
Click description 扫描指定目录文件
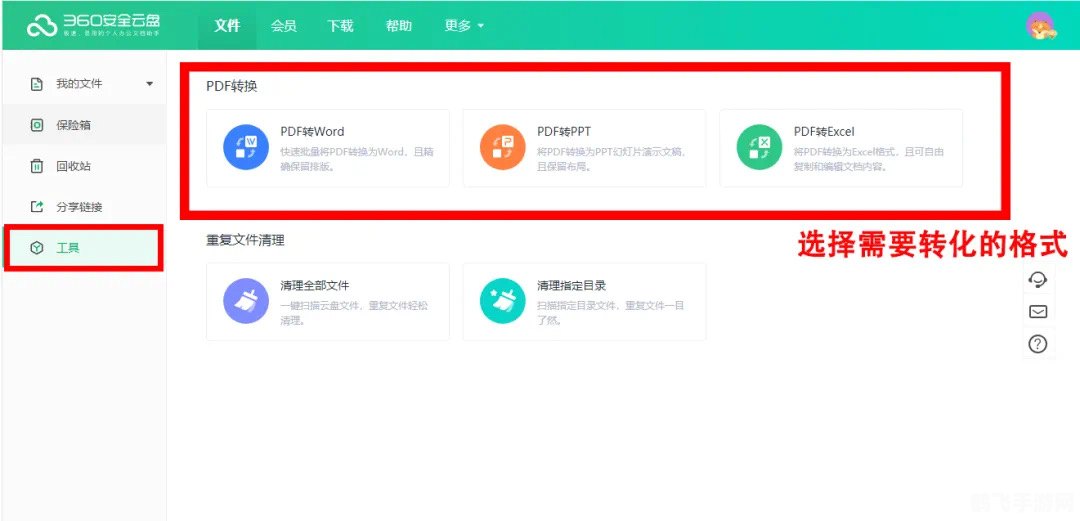click(611, 313)
